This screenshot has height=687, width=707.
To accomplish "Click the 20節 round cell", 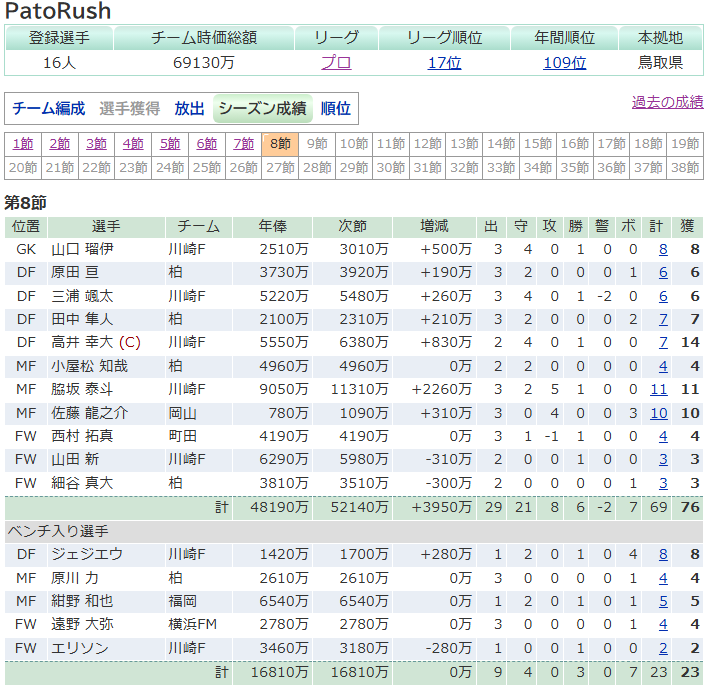I will (23, 168).
